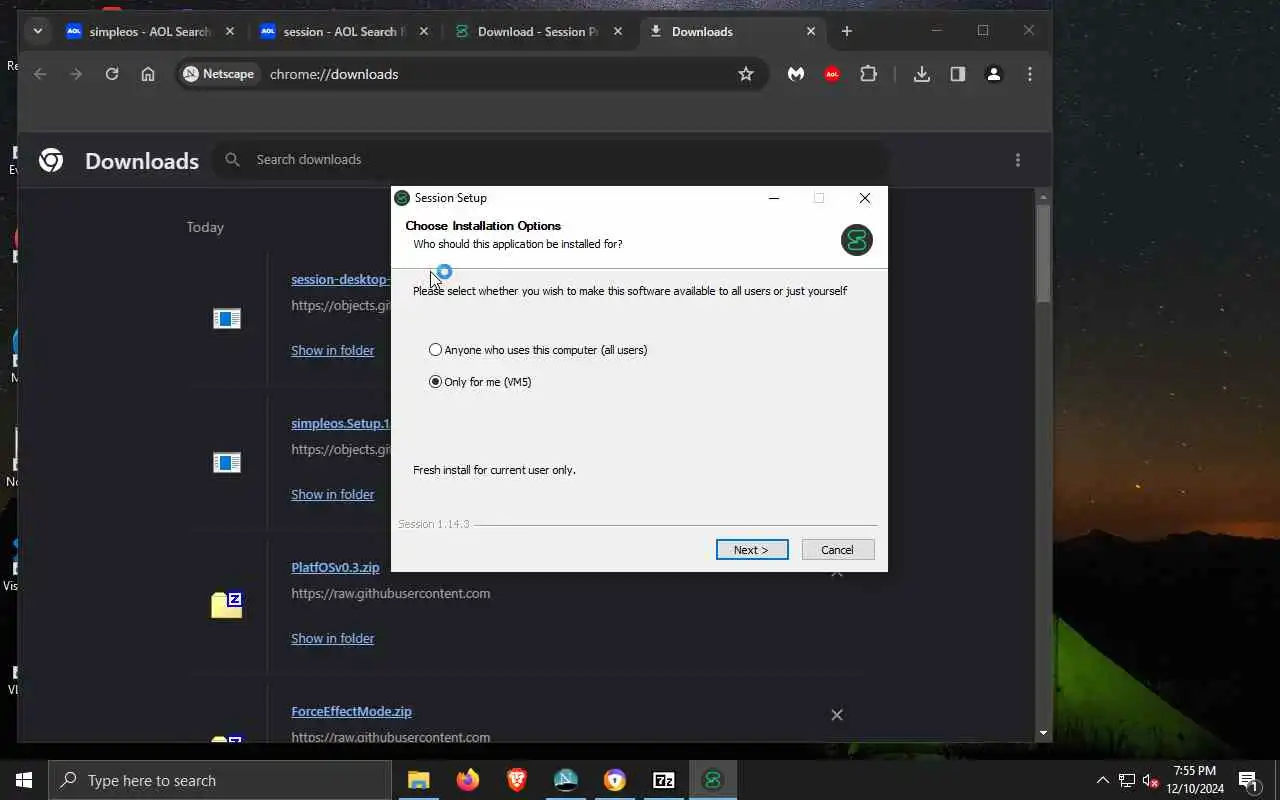Click the Search downloads field

(550, 160)
